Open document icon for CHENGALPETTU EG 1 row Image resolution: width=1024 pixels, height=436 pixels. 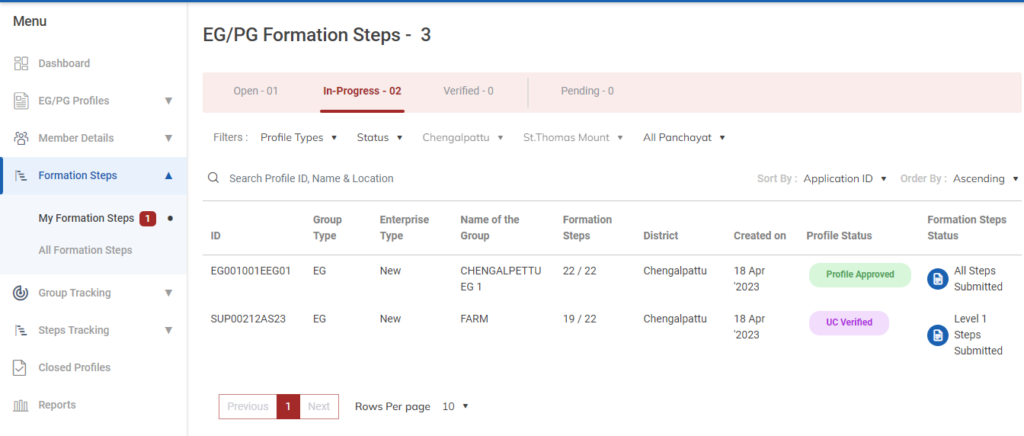click(937, 279)
